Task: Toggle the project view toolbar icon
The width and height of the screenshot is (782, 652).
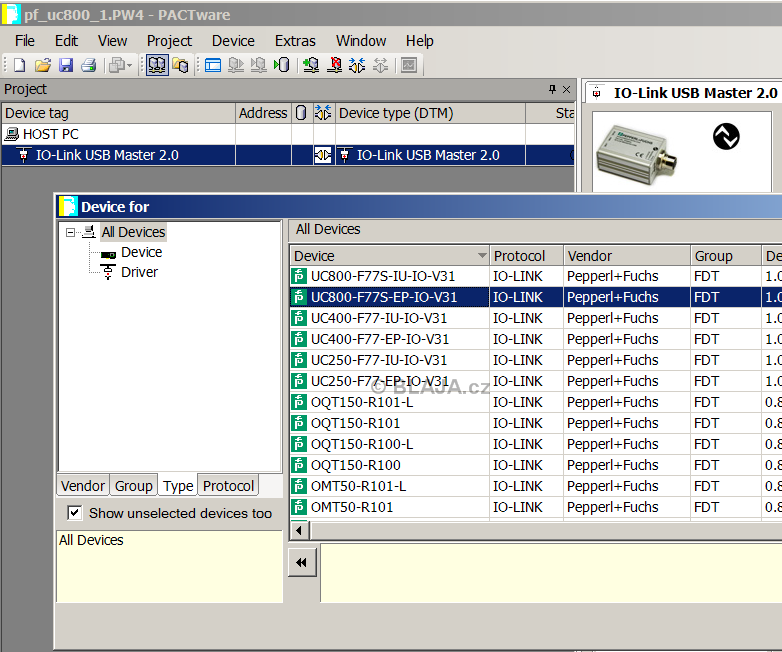Action: pos(157,65)
